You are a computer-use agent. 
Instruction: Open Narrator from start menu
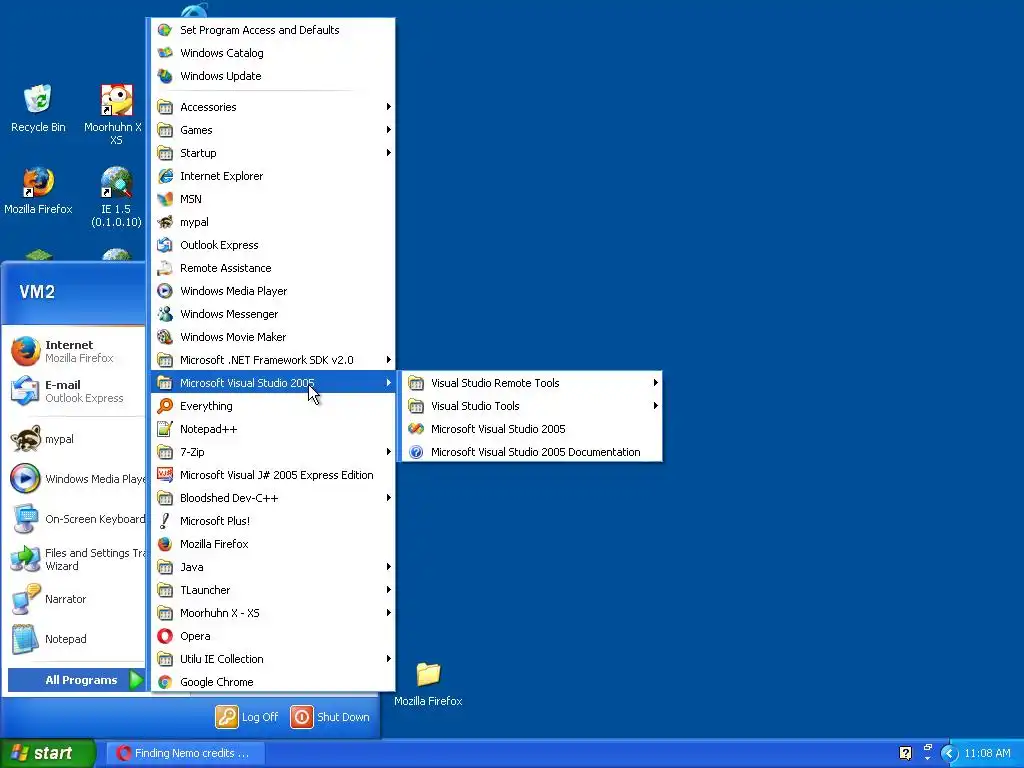pyautogui.click(x=76, y=599)
